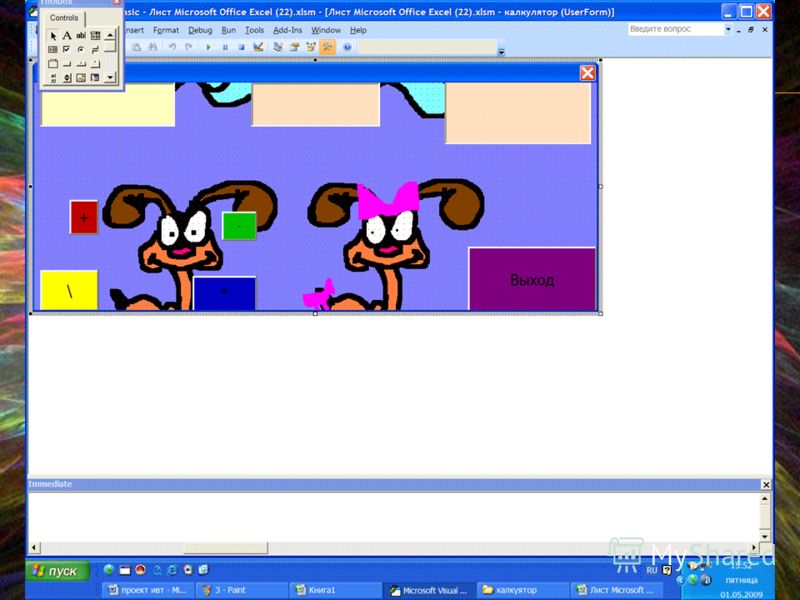Open the Format menu
Image resolution: width=800 pixels, height=600 pixels.
(166, 30)
